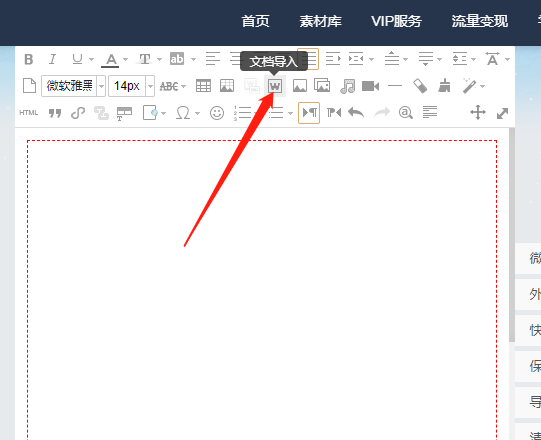
Task: Open search and replace
Action: (x=406, y=113)
